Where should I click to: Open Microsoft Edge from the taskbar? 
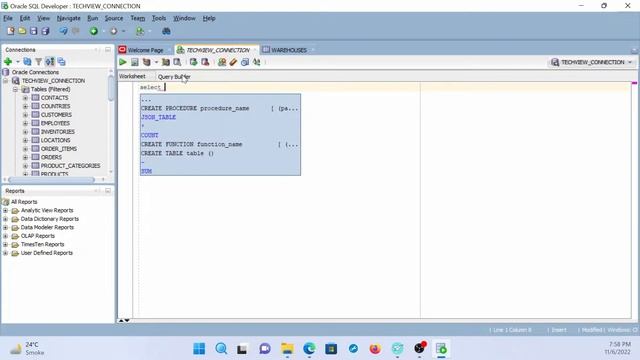(x=309, y=349)
